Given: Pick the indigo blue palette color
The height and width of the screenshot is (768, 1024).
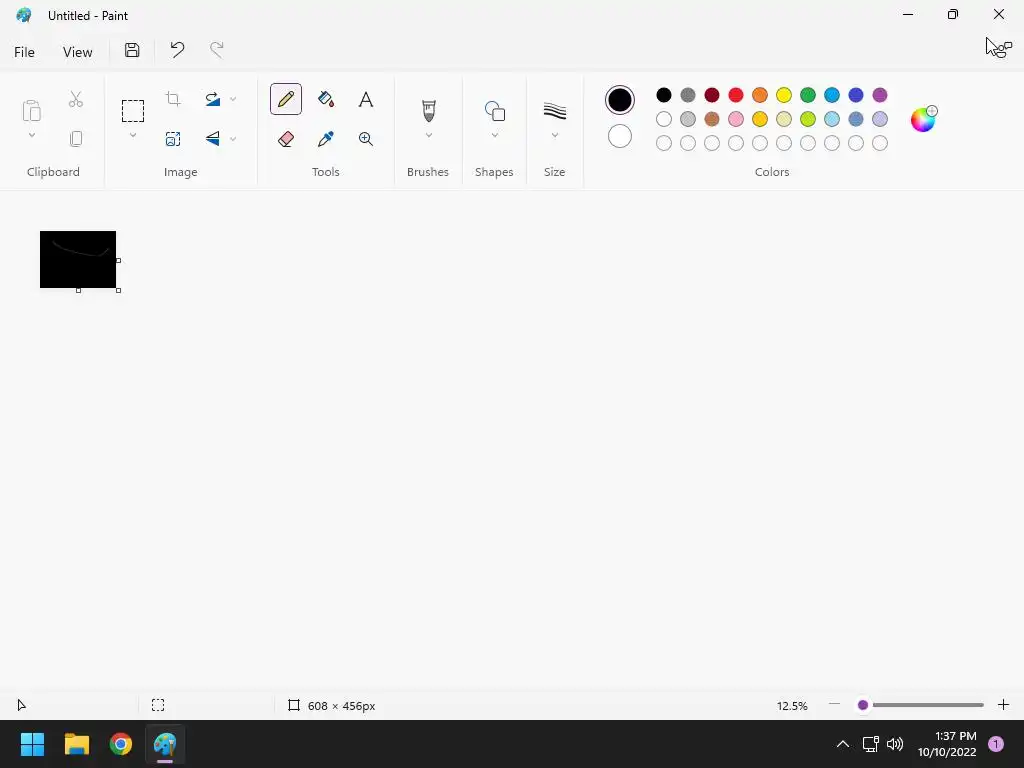Looking at the screenshot, I should [x=856, y=95].
